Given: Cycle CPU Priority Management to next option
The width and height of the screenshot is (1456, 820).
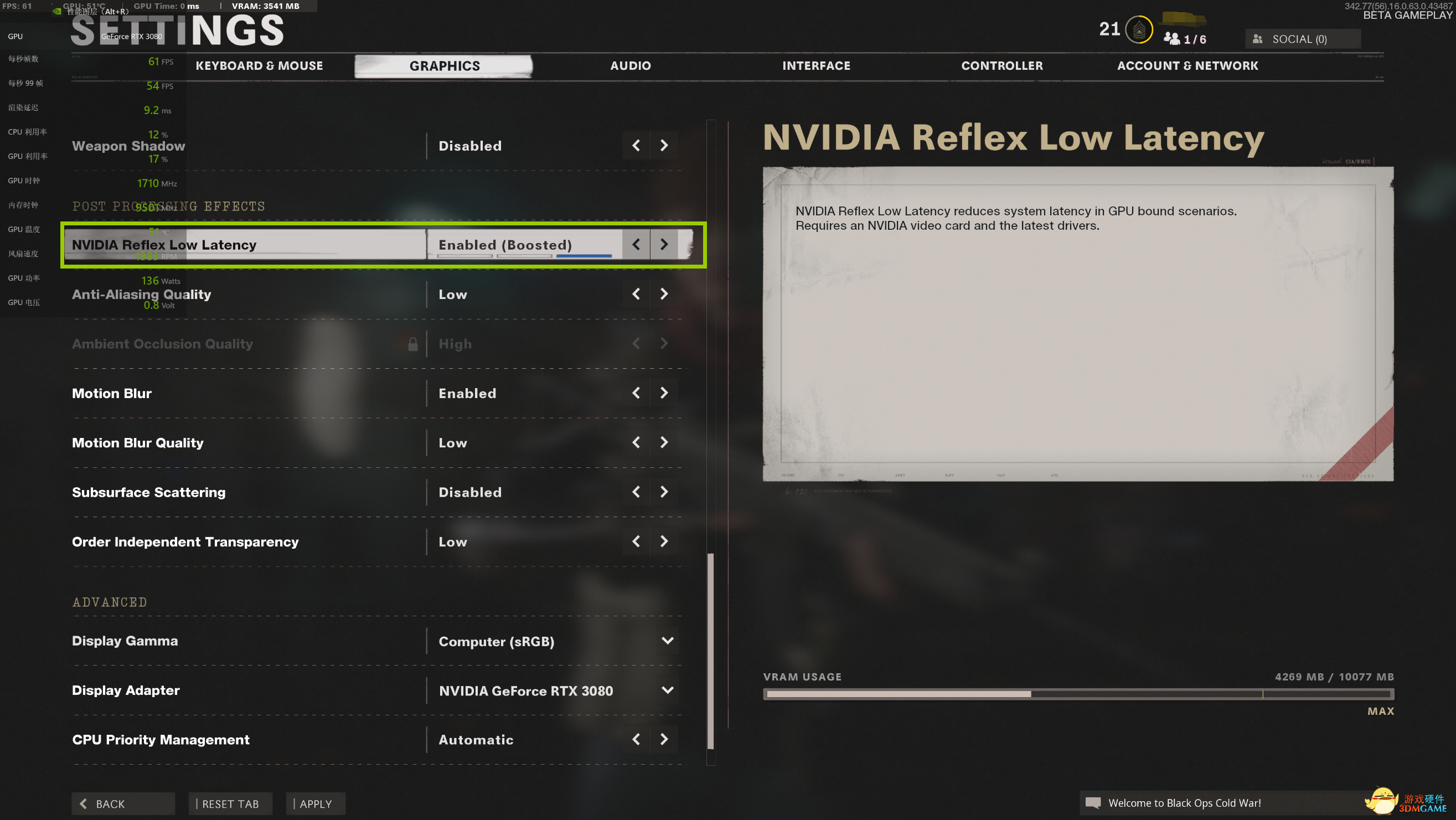Looking at the screenshot, I should click(664, 739).
